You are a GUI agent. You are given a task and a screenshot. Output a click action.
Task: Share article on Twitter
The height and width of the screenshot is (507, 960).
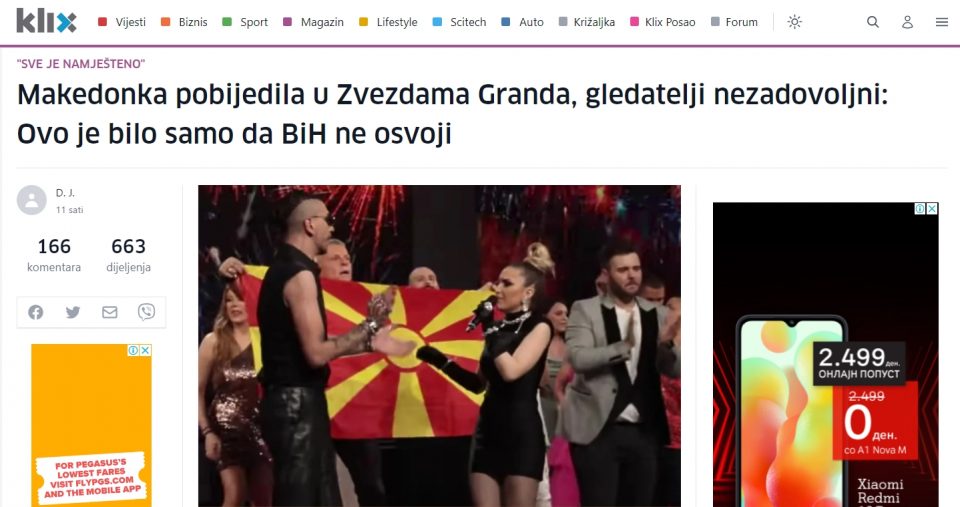click(73, 312)
